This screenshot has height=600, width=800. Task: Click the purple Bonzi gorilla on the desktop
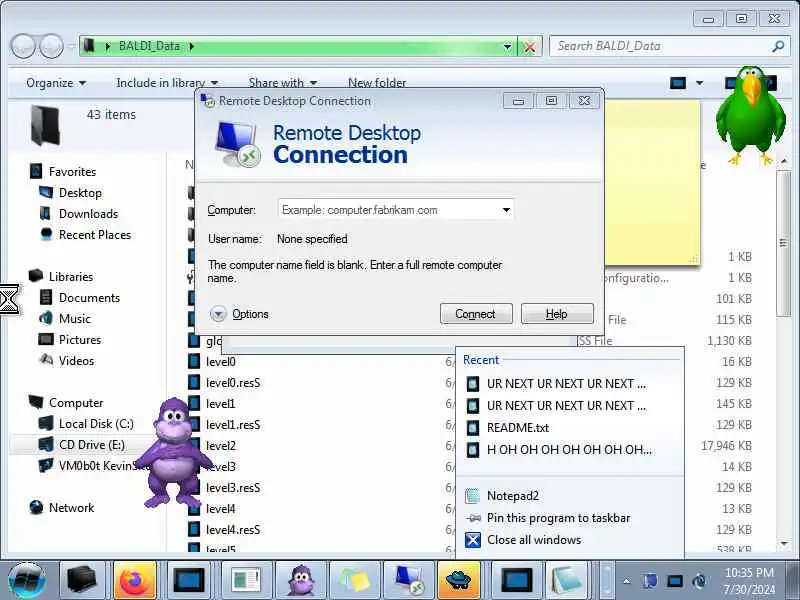point(173,453)
